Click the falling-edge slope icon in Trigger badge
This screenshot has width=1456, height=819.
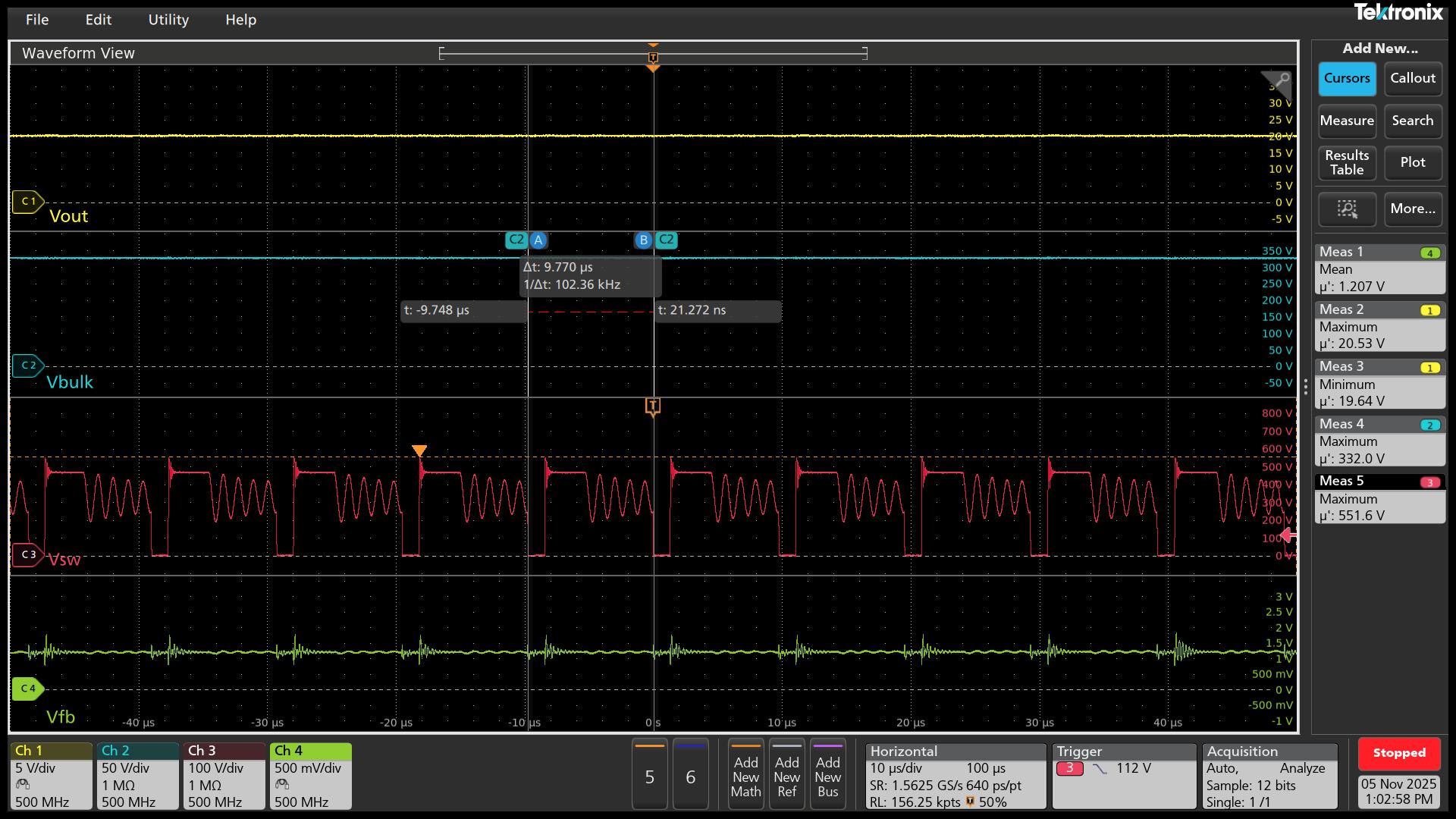click(1101, 767)
